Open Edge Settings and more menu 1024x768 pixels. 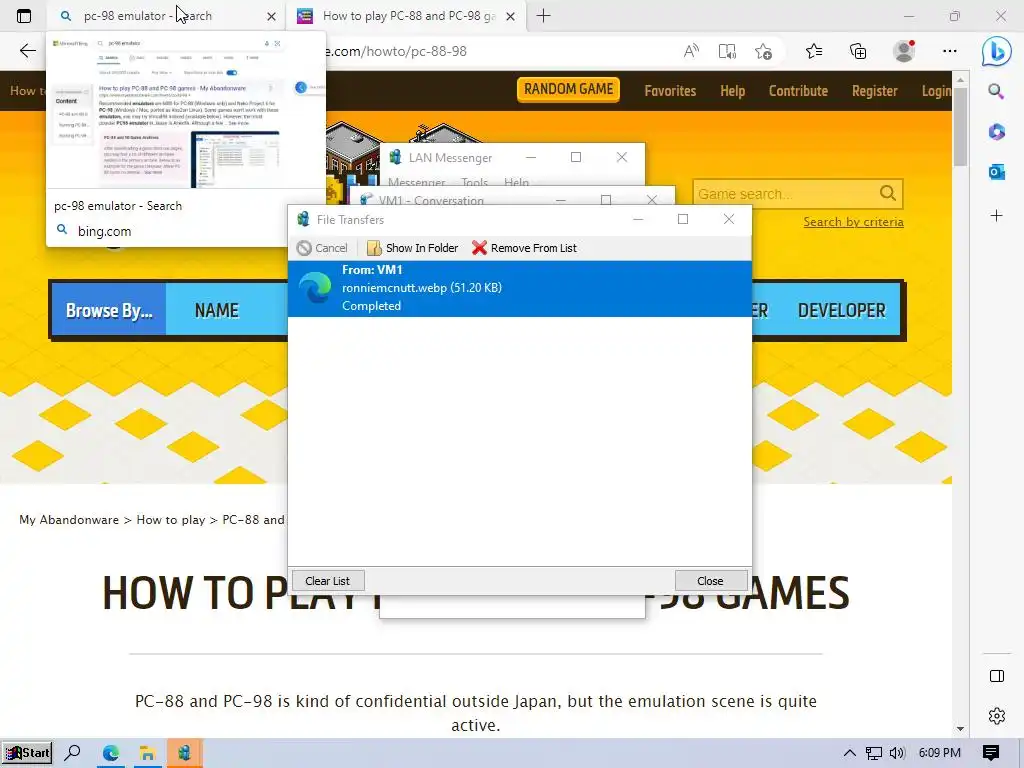pos(950,51)
